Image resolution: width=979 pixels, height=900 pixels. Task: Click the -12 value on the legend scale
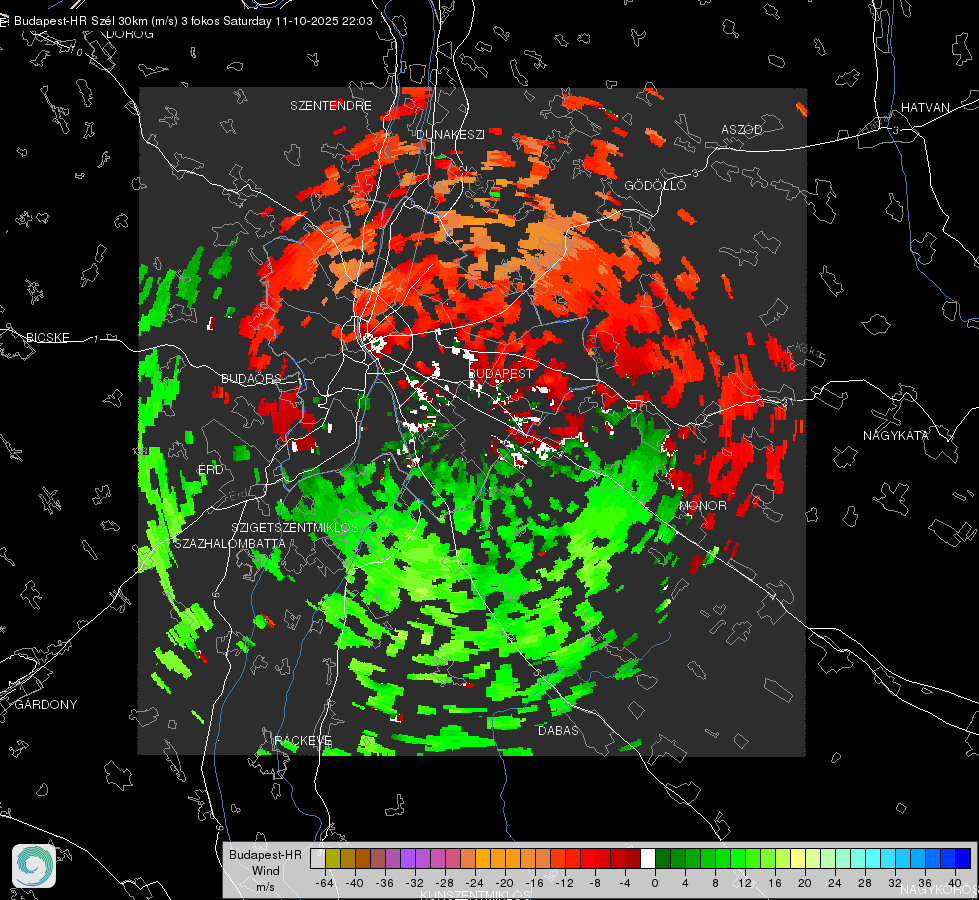(x=564, y=883)
